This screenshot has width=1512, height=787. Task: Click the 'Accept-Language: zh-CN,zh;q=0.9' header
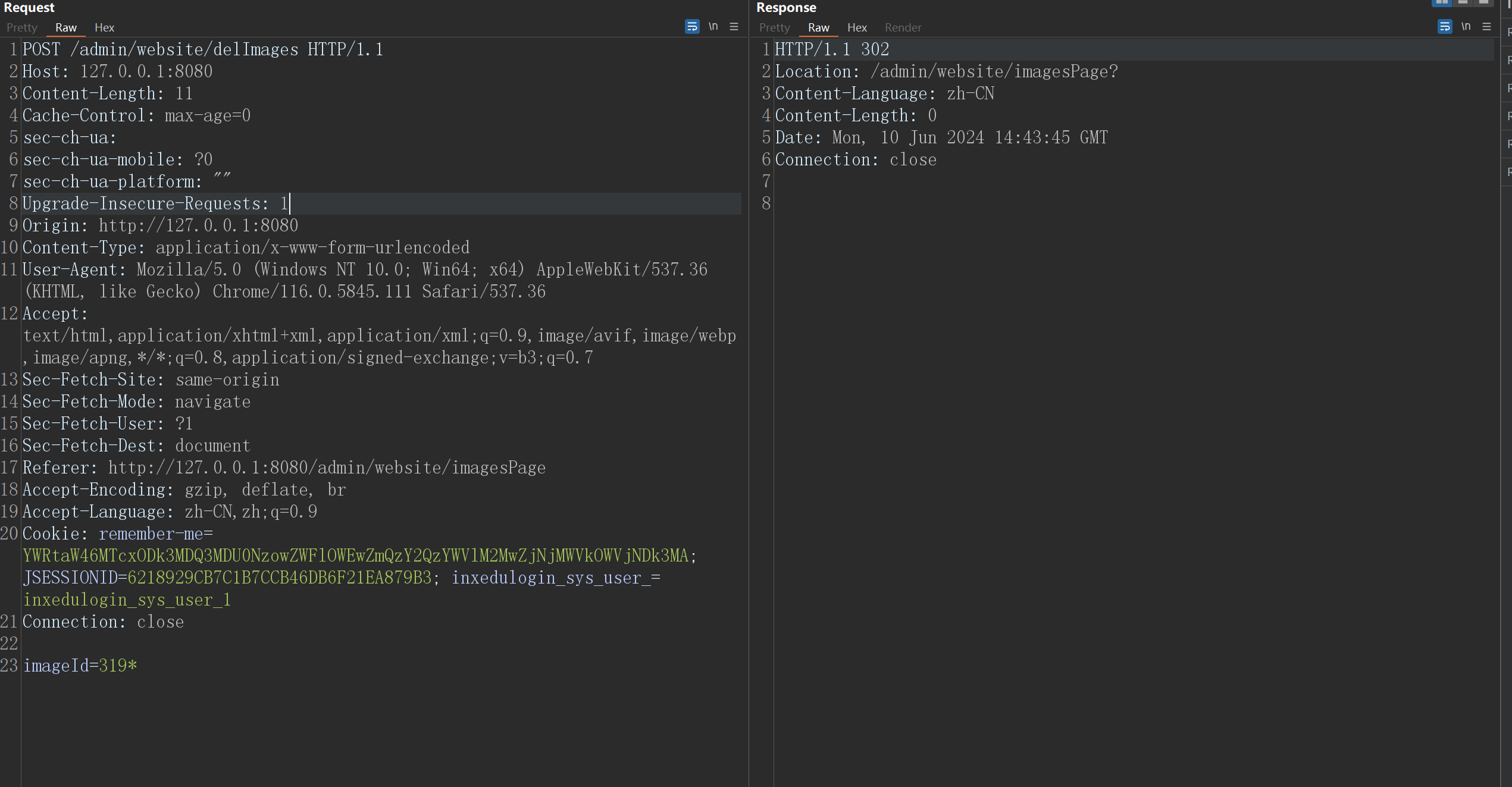170,512
